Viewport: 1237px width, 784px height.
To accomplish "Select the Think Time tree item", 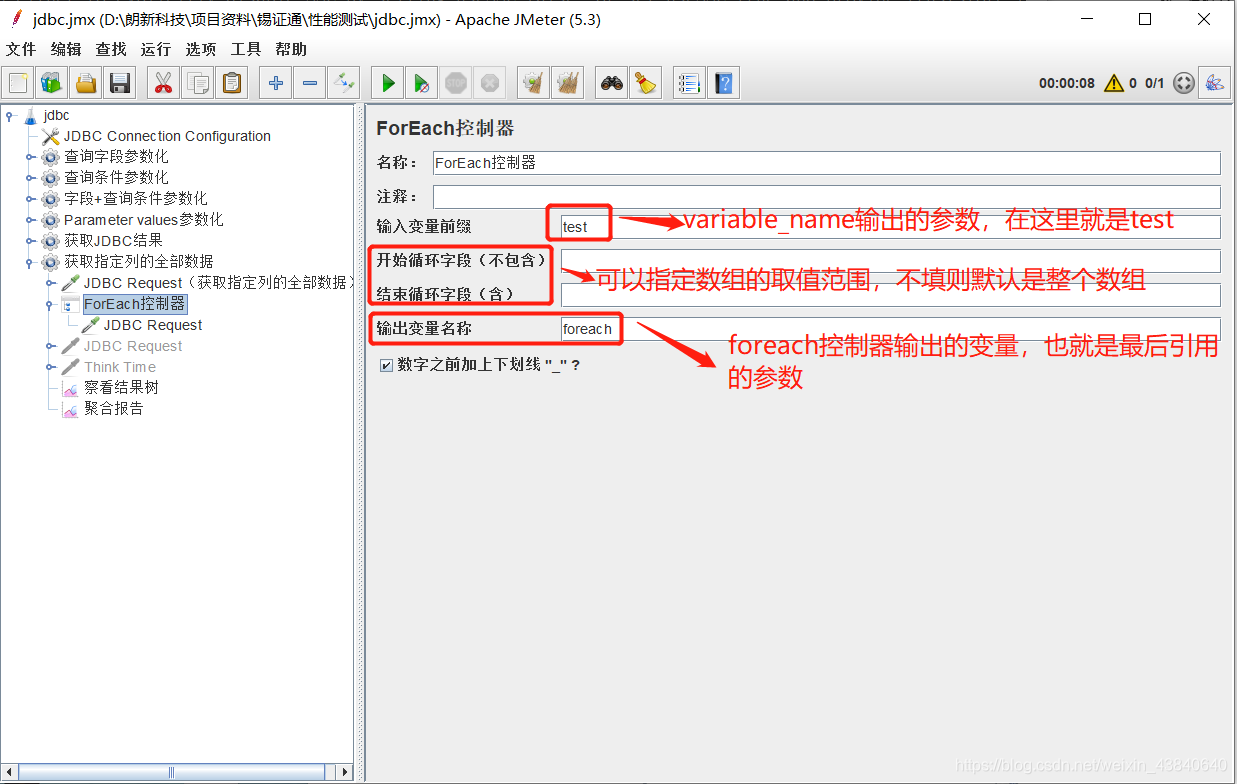I will 120,367.
